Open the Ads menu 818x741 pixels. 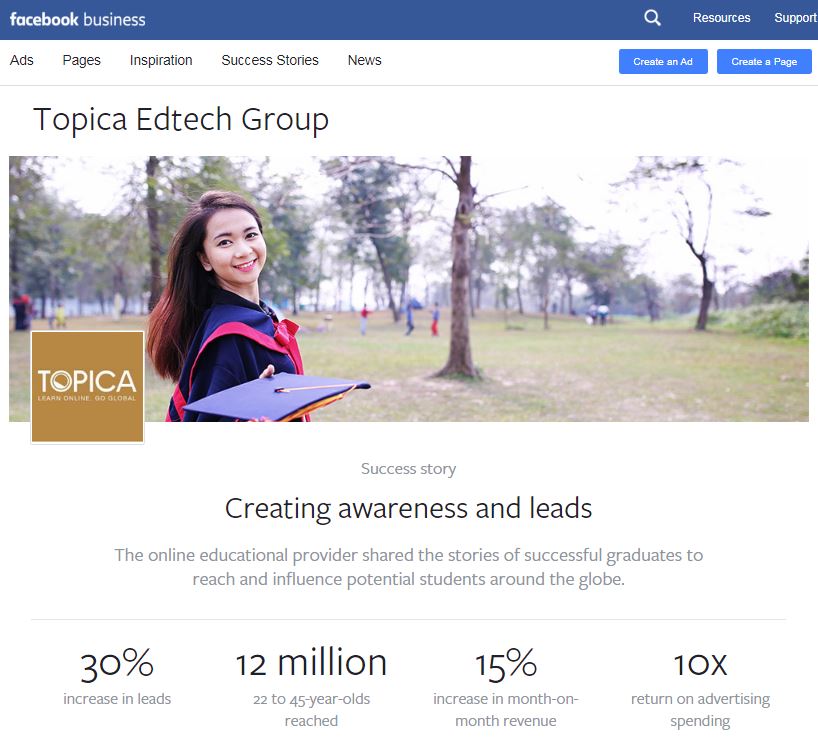coord(21,61)
